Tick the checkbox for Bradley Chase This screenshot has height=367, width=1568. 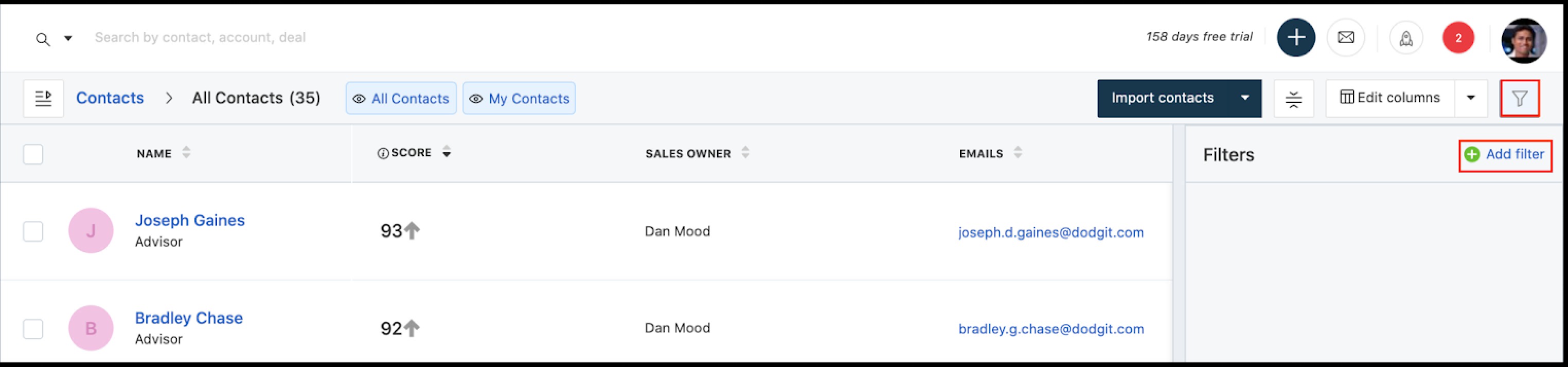33,328
